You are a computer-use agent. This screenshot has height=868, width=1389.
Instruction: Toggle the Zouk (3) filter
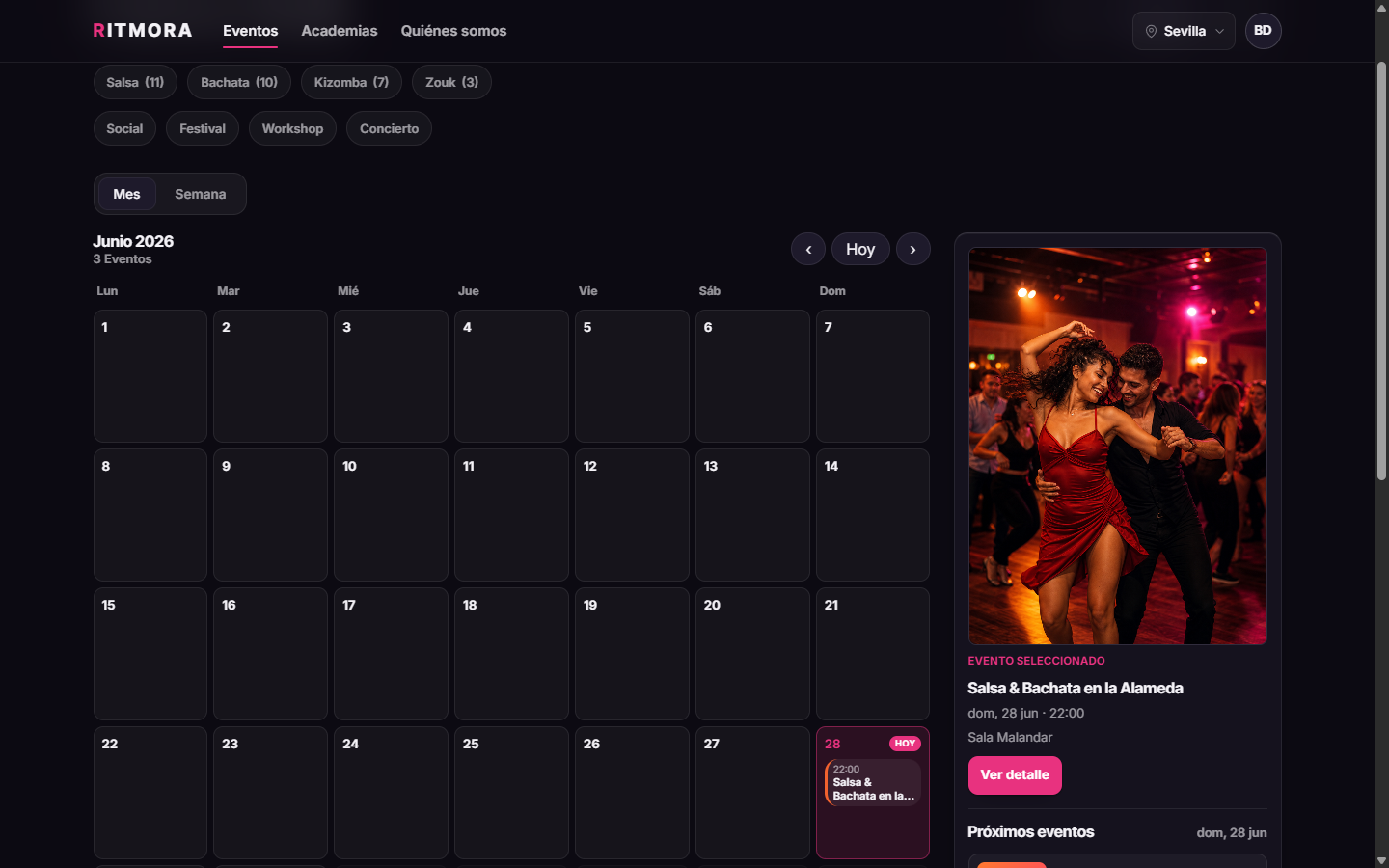[x=451, y=82]
